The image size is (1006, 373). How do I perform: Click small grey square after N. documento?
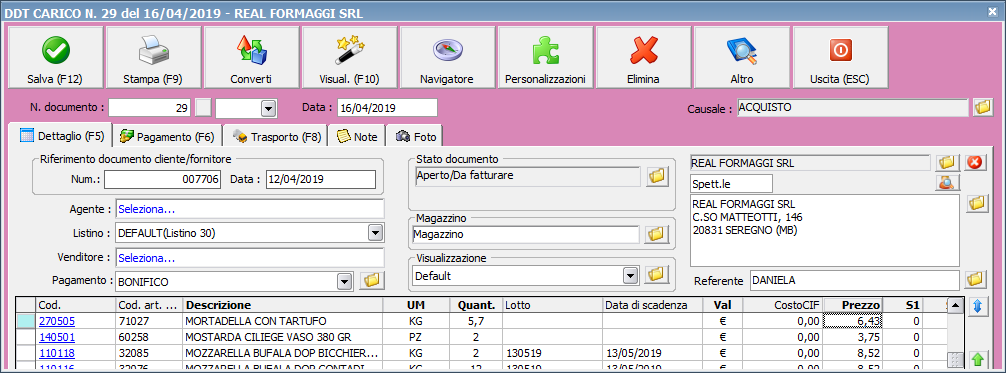(203, 108)
